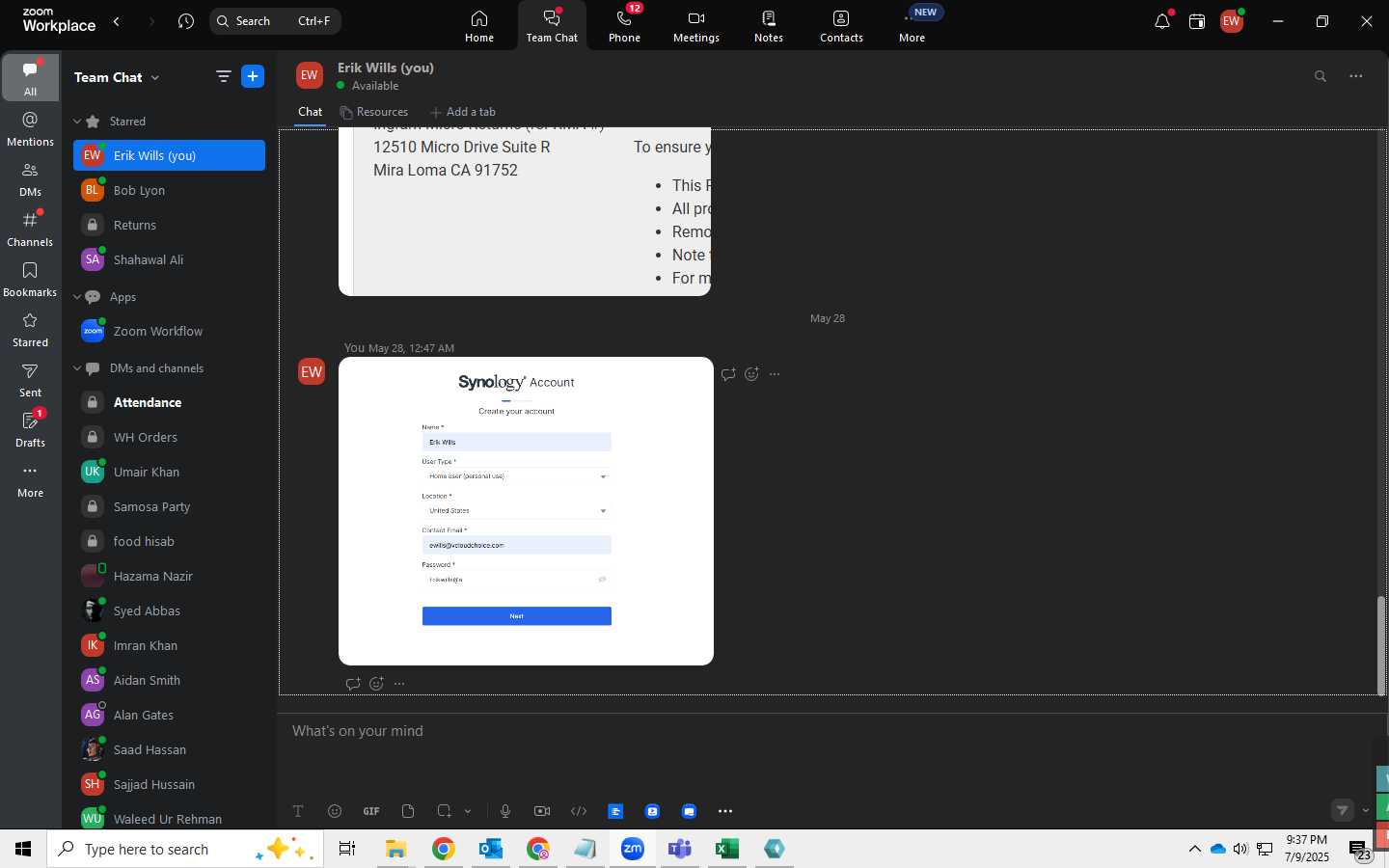The width and height of the screenshot is (1389, 868).
Task: Collapse the Starred section
Action: coord(77,122)
